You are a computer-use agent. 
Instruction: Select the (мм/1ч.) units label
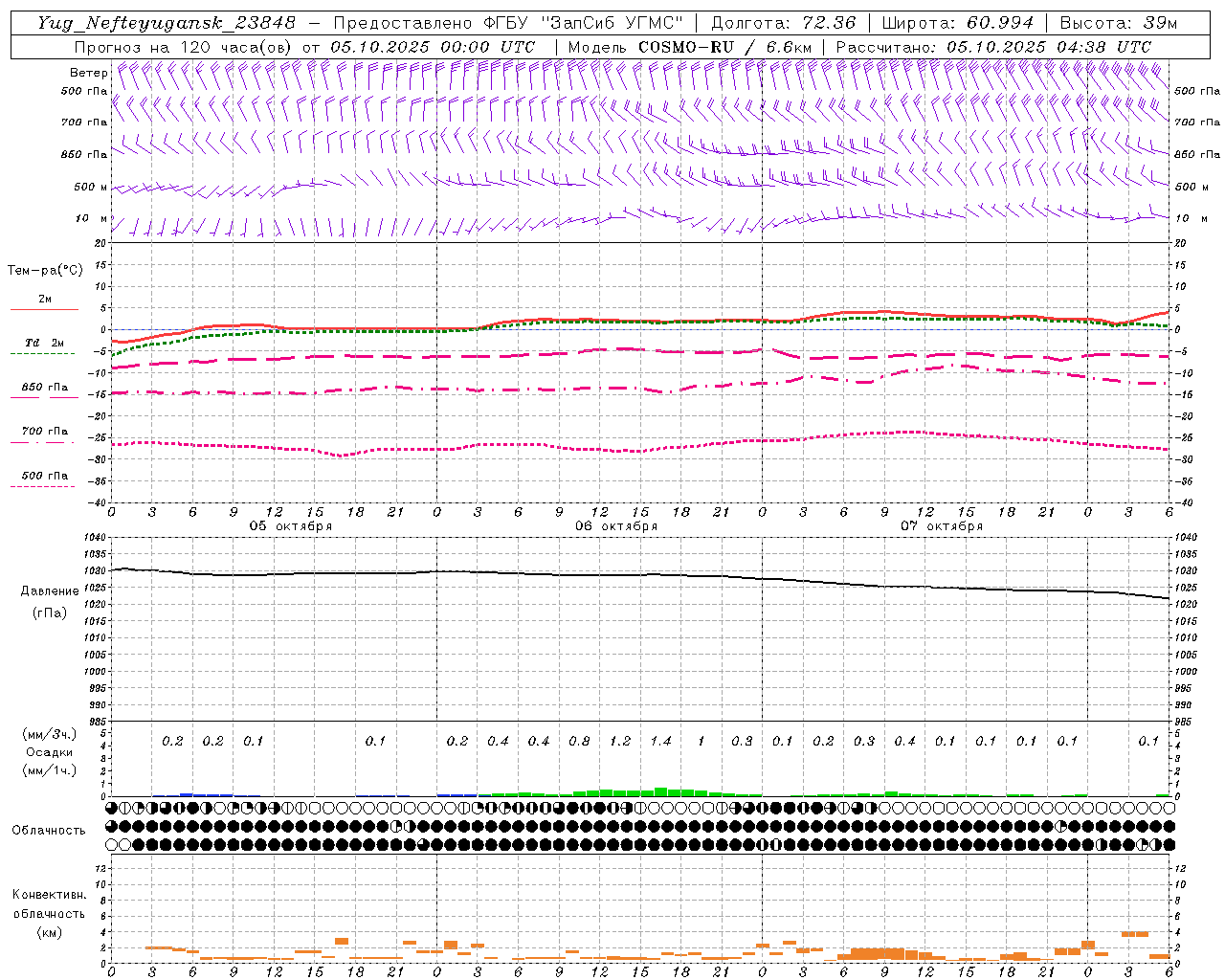click(x=50, y=770)
